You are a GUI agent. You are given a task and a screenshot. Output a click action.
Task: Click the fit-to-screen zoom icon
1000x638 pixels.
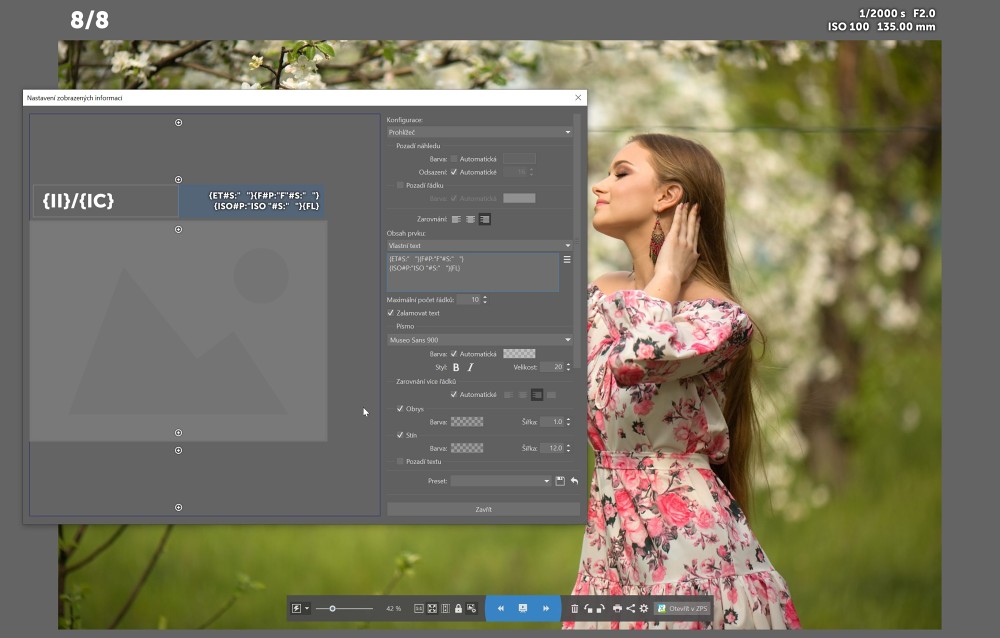(432, 609)
